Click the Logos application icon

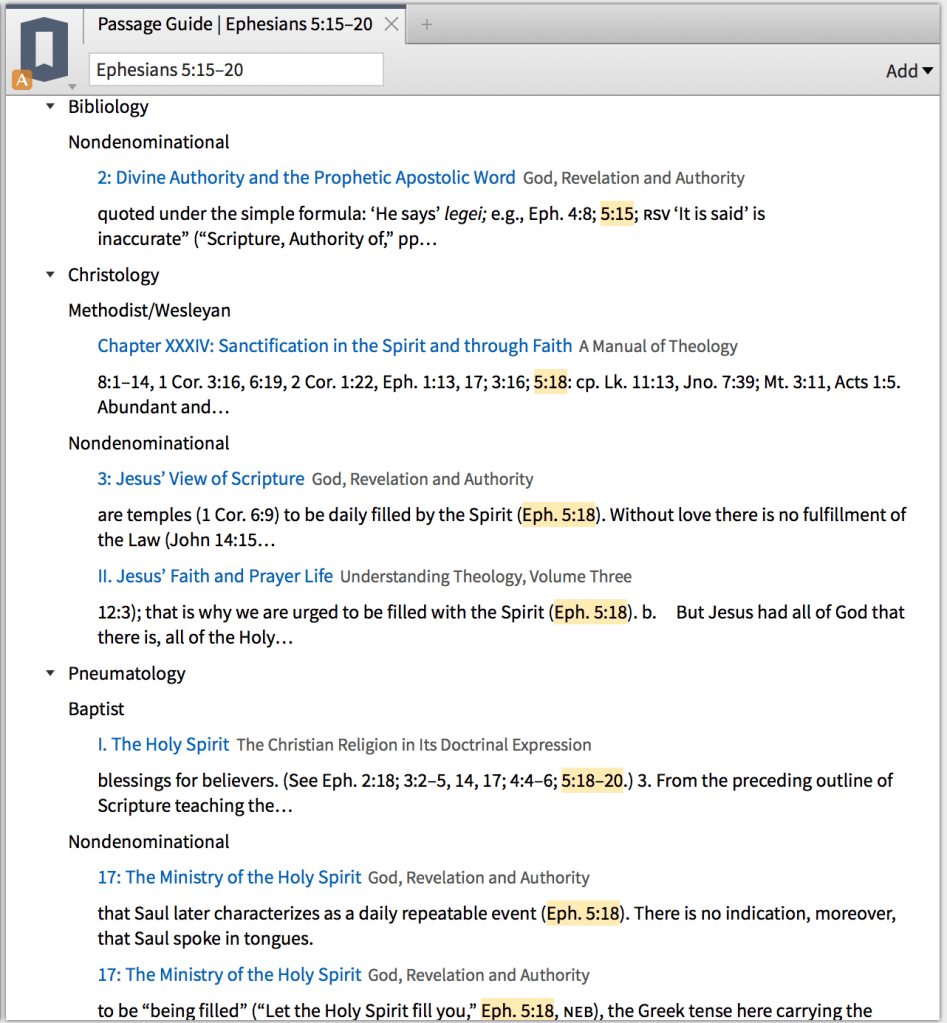pyautogui.click(x=42, y=48)
